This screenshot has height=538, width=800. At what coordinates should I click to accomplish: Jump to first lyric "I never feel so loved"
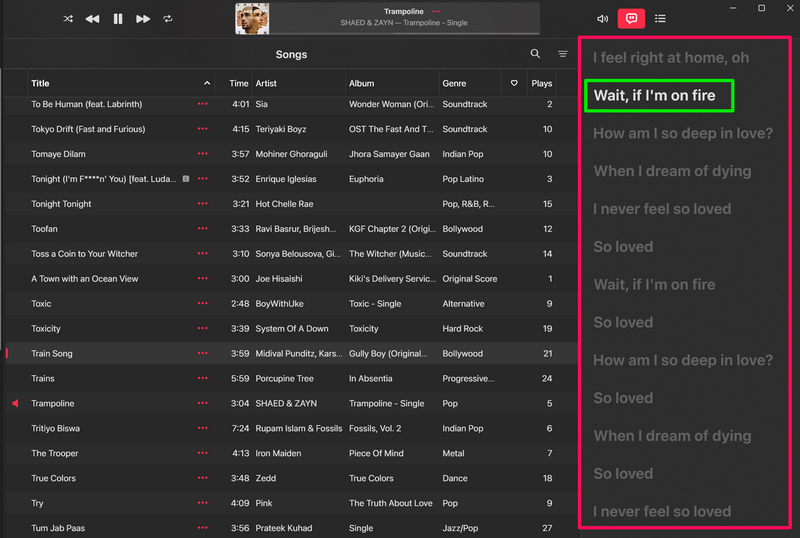point(662,209)
